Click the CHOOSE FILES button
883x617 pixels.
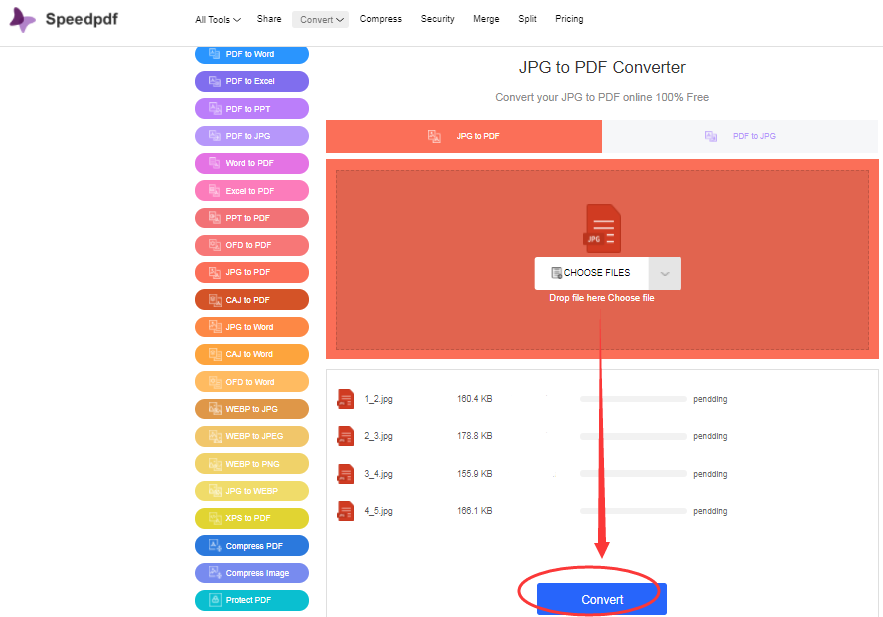click(x=591, y=274)
